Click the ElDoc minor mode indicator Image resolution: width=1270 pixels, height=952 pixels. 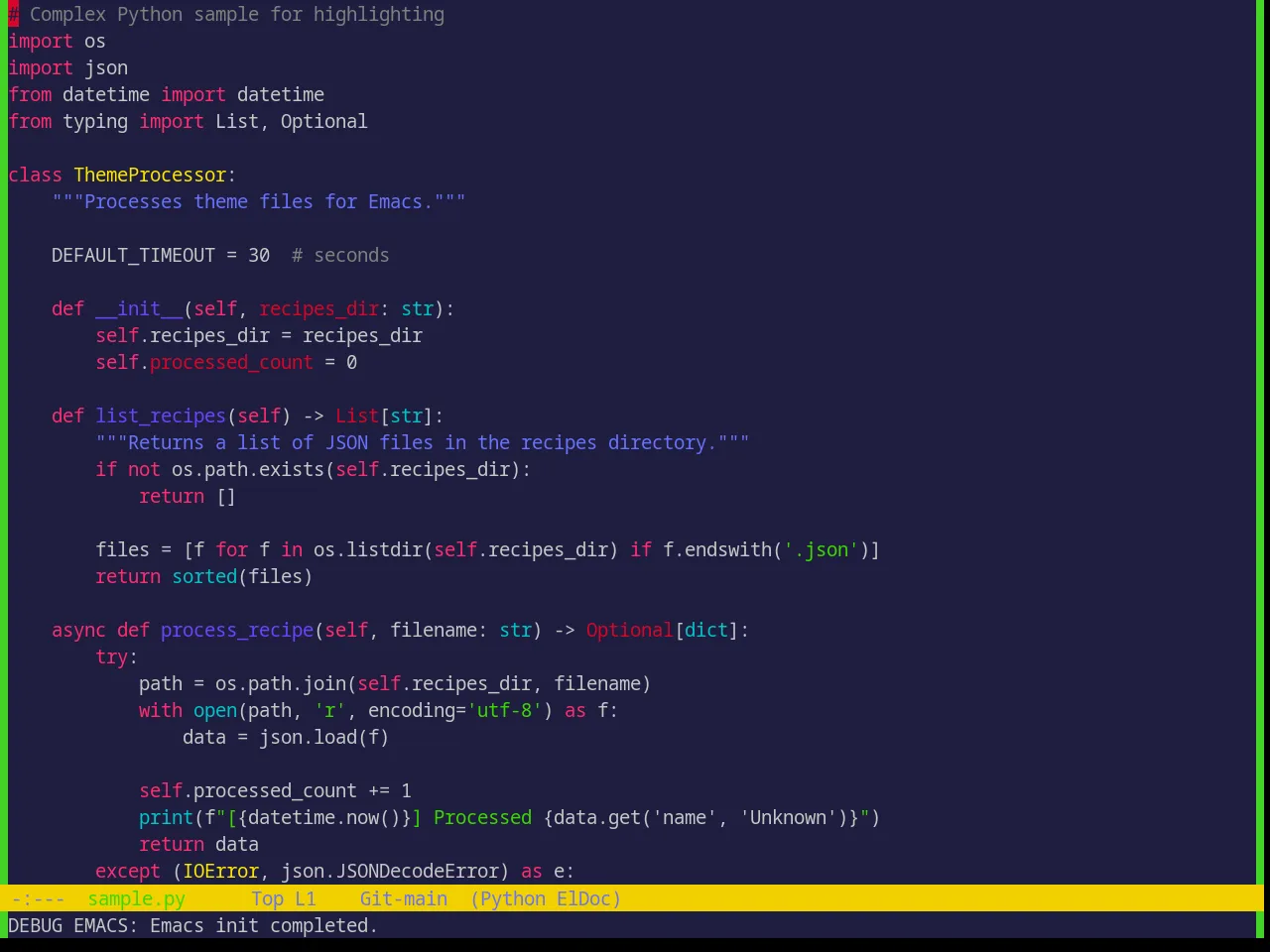point(584,898)
